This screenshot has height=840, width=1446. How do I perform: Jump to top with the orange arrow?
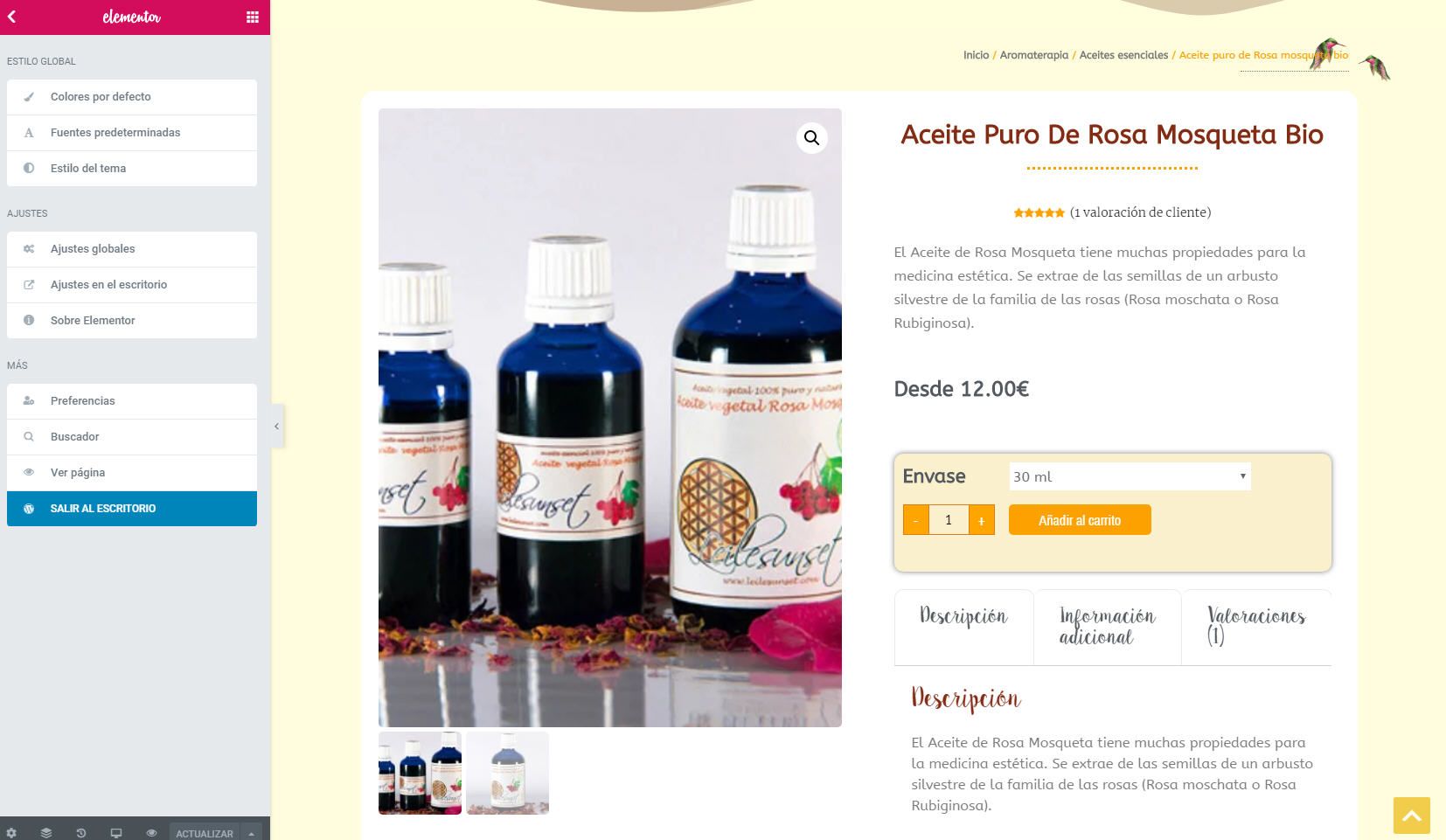[x=1412, y=816]
